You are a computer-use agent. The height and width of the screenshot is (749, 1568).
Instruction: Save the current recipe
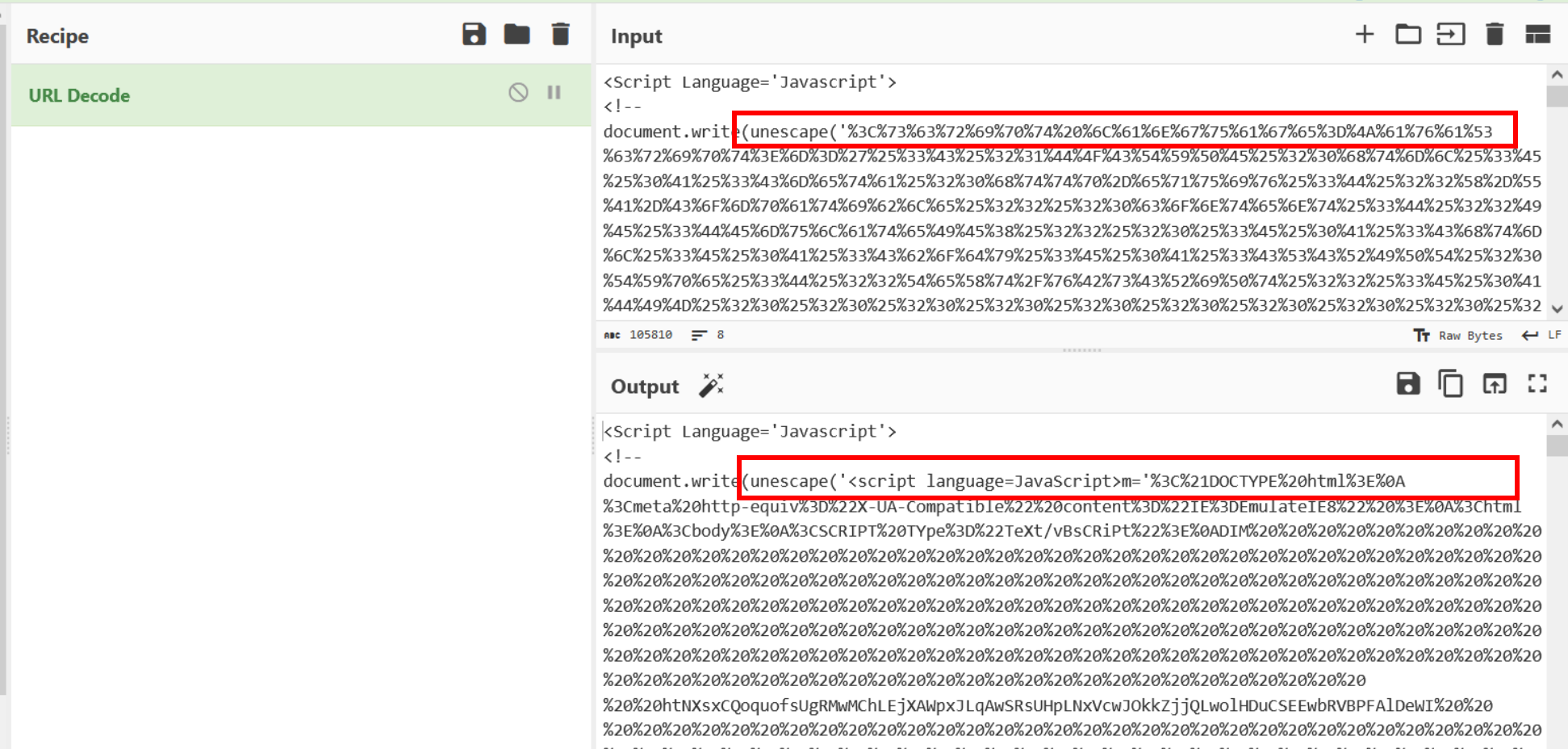(475, 34)
